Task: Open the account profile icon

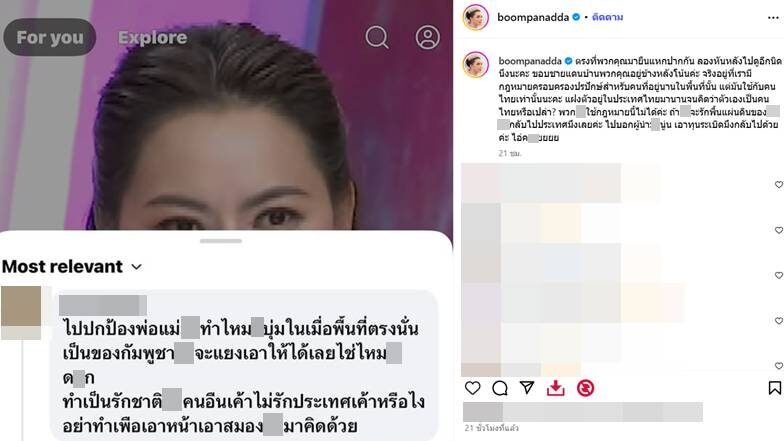Action: click(x=428, y=38)
